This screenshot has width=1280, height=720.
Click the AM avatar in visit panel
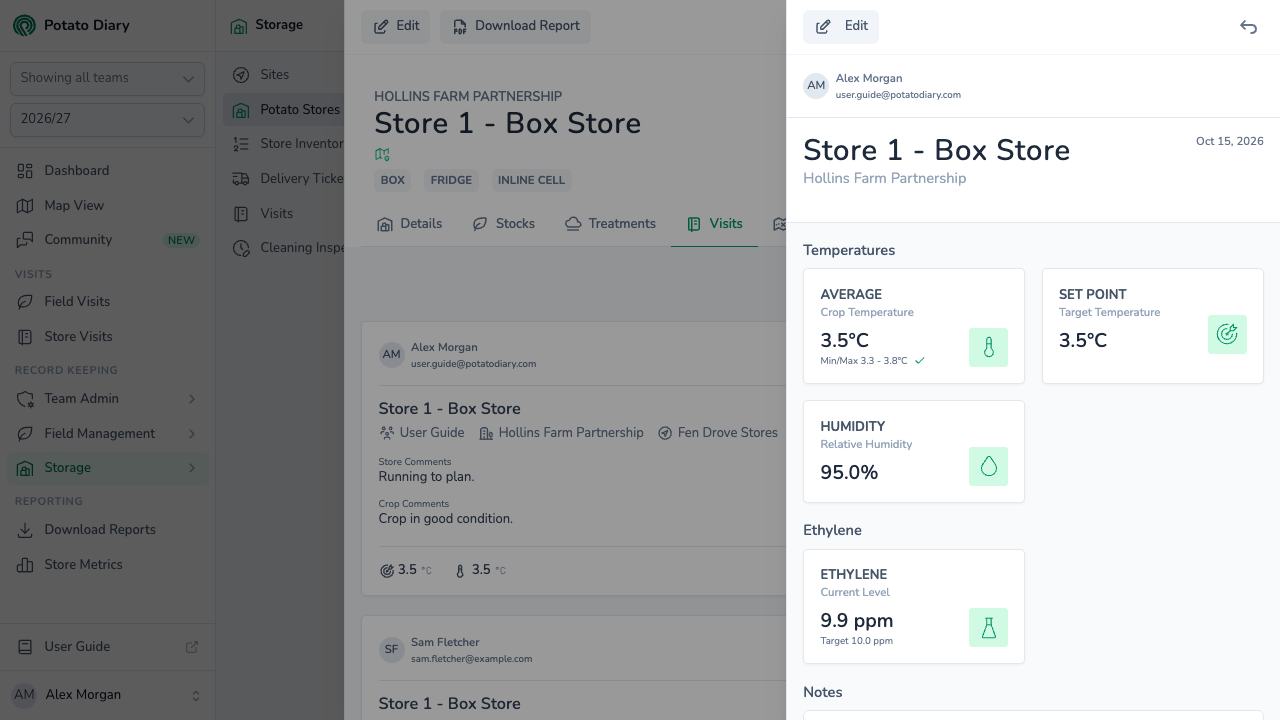[x=816, y=85]
